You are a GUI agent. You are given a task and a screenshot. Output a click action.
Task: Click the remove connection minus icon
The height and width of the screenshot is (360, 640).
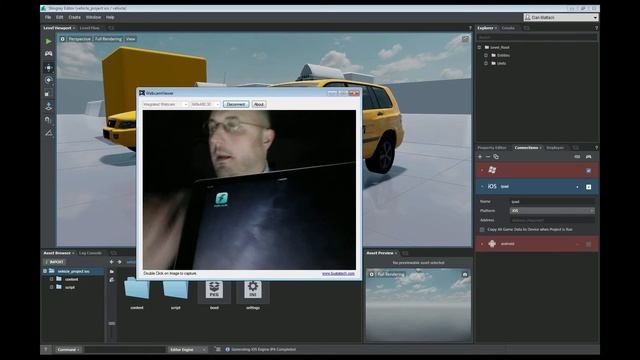pyautogui.click(x=488, y=157)
